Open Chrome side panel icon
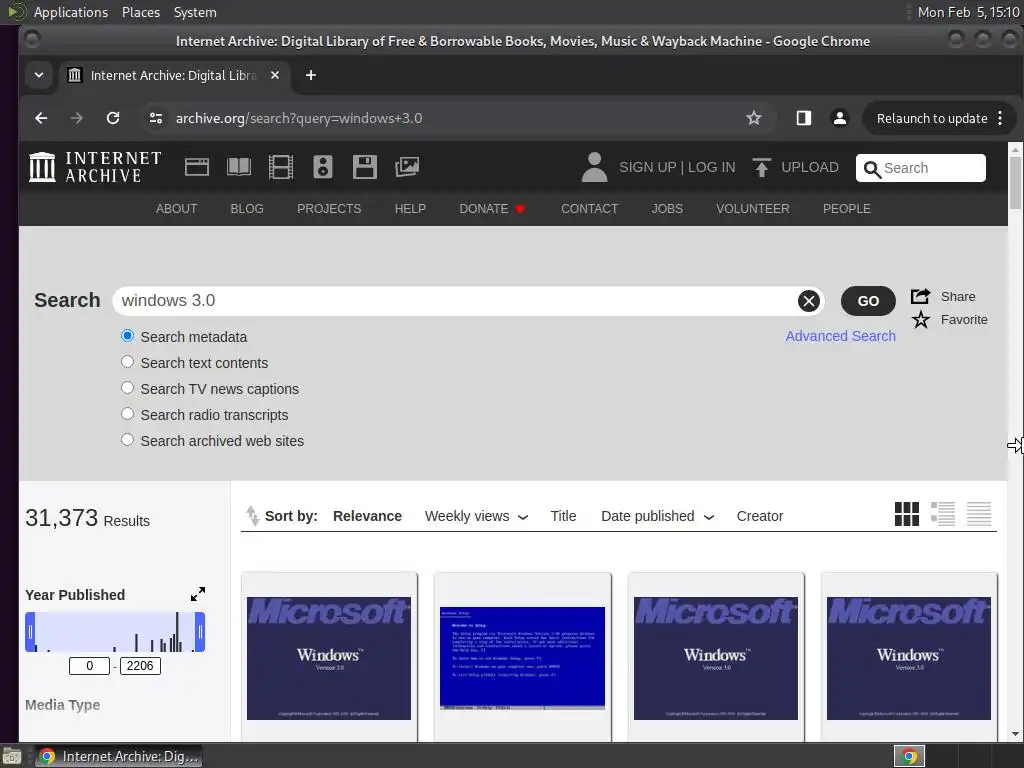This screenshot has width=1024, height=768. click(x=803, y=118)
